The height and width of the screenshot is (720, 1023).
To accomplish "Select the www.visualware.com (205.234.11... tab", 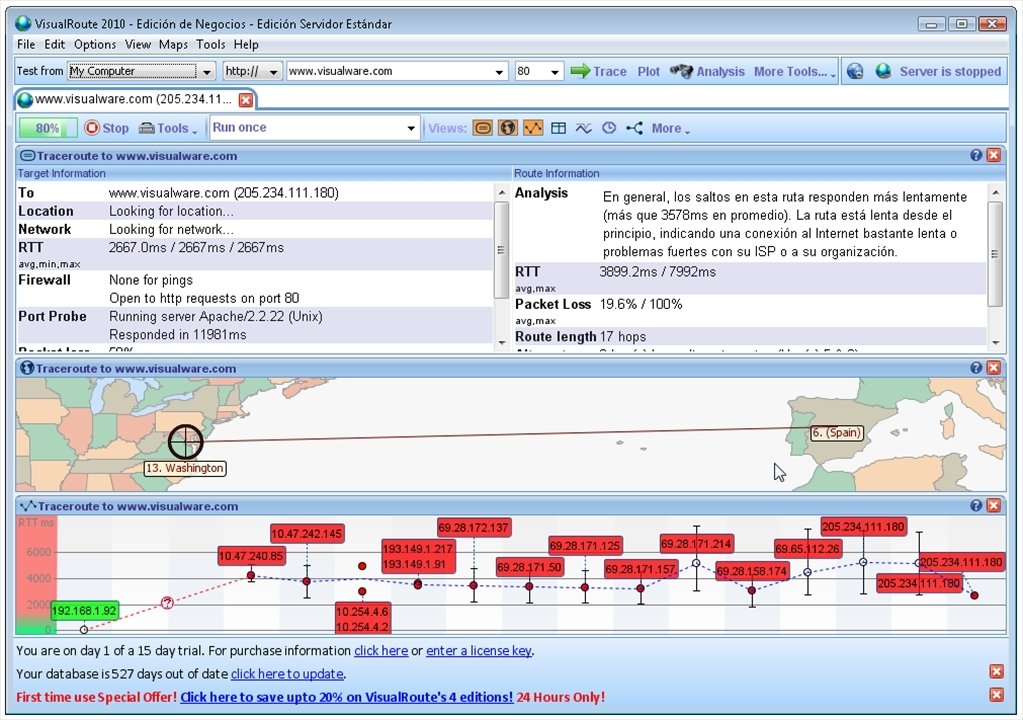I will [x=133, y=99].
